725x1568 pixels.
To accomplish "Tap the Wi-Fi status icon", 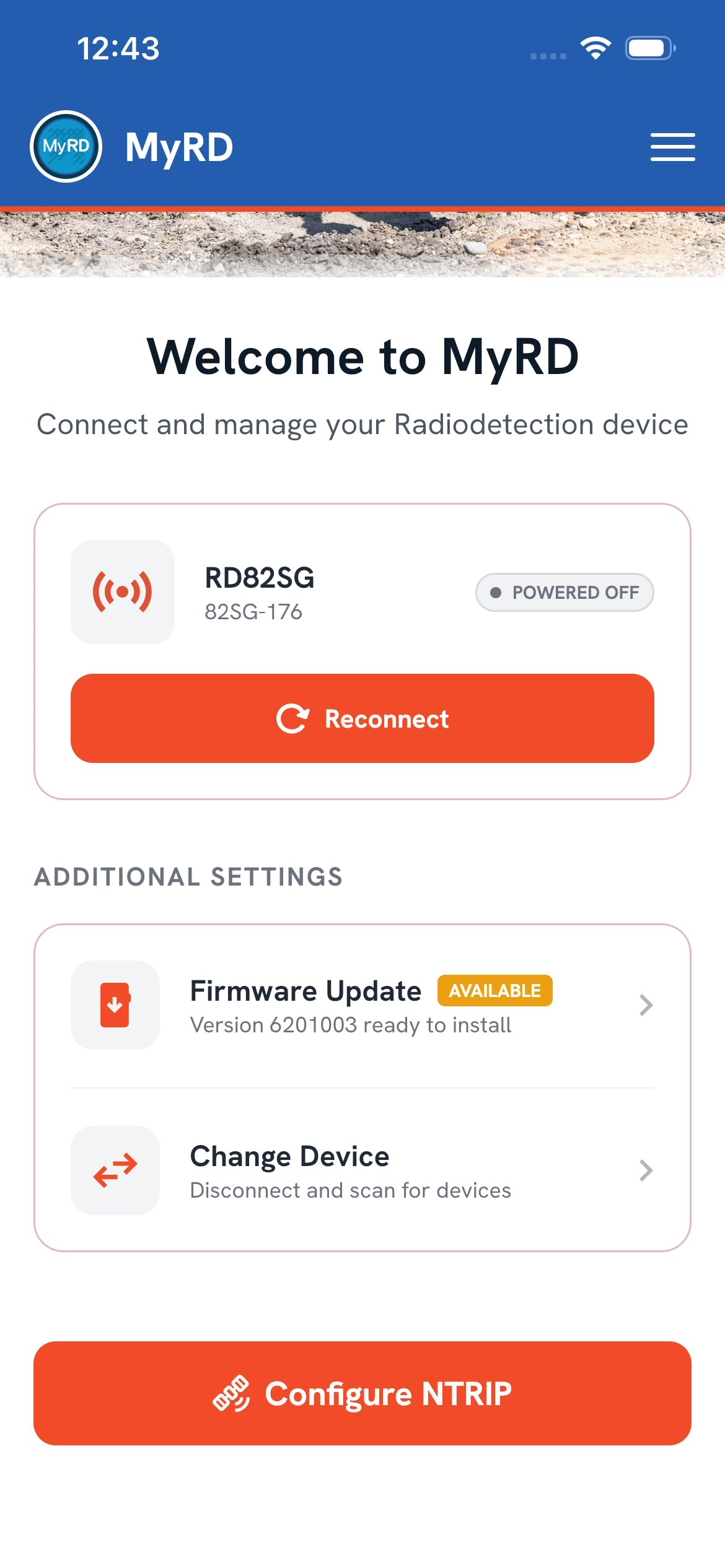I will click(595, 48).
